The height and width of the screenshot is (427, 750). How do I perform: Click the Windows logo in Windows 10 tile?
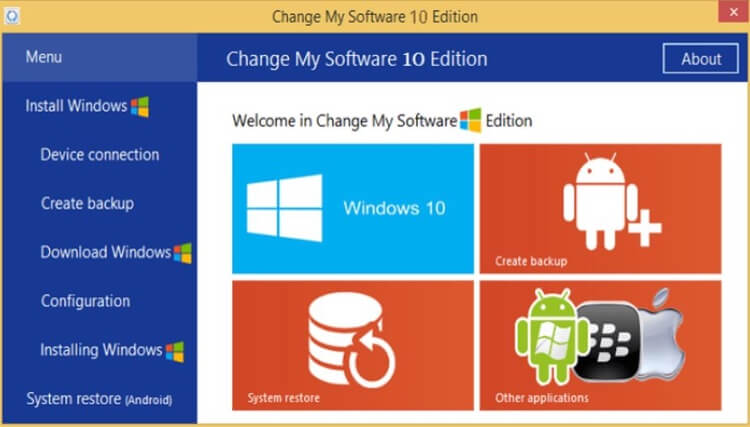coord(284,207)
